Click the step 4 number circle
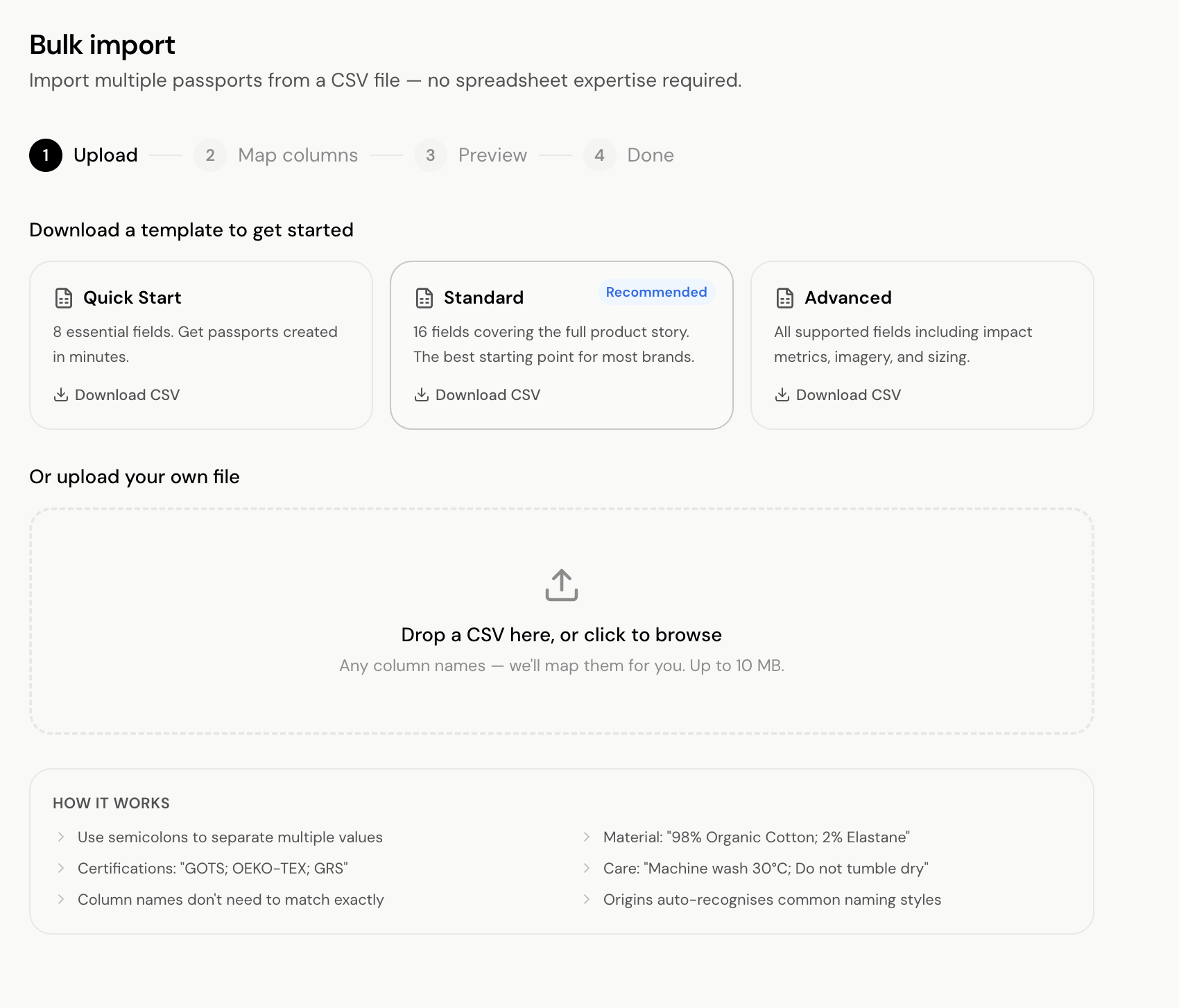The image size is (1179, 1008). (600, 155)
